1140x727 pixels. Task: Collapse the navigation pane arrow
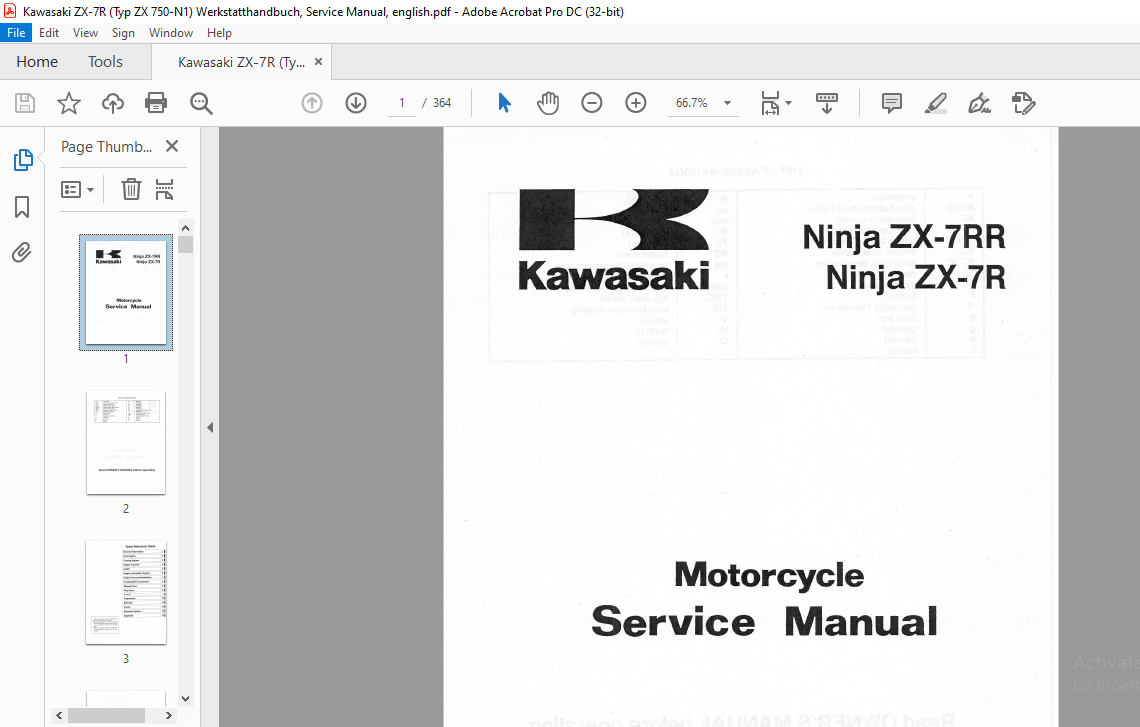pos(209,427)
